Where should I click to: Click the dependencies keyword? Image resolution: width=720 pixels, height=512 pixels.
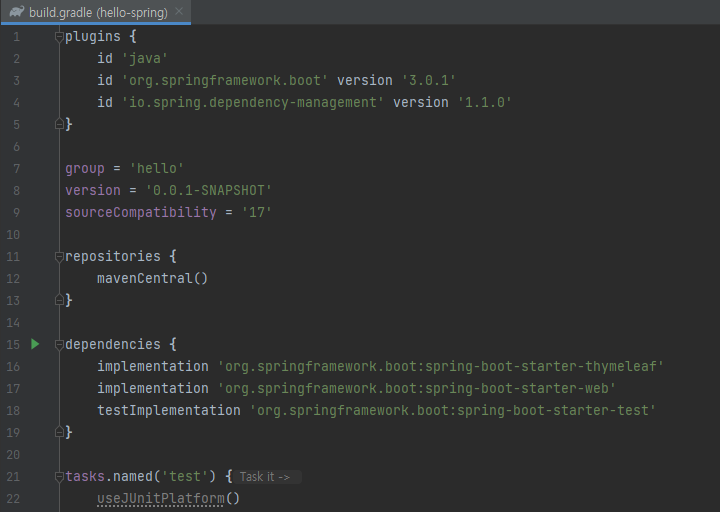tap(113, 344)
